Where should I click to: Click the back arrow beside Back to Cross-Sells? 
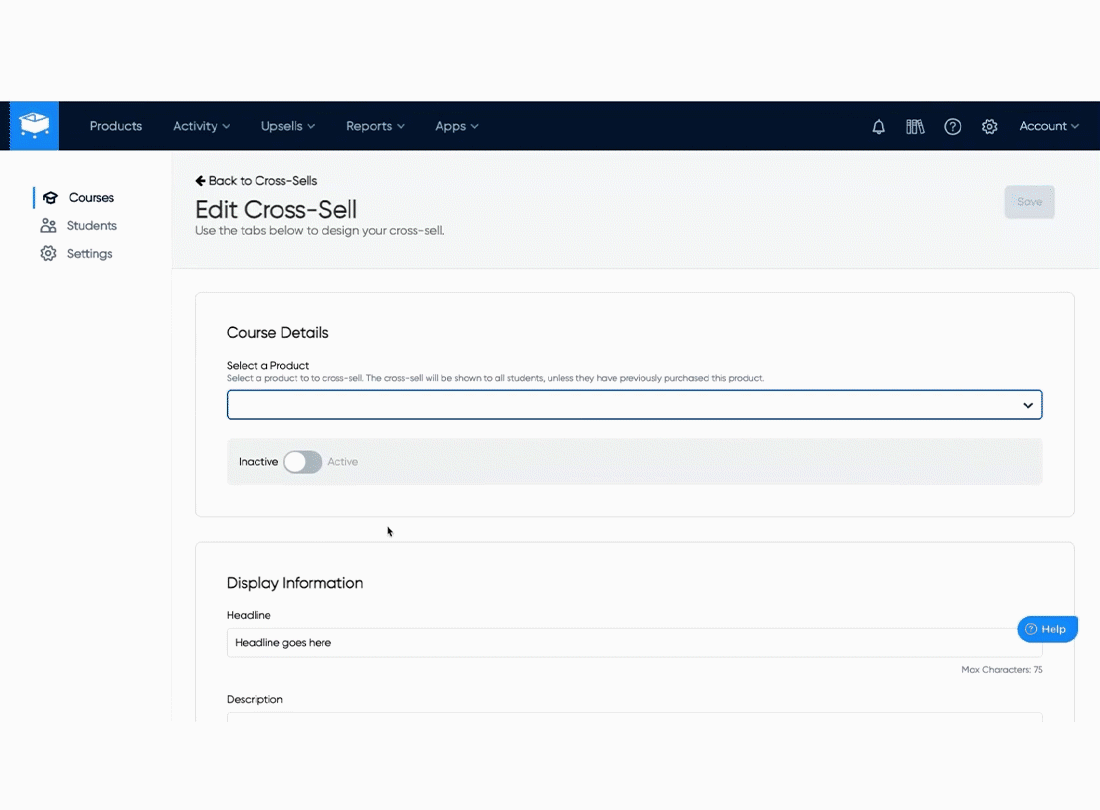[x=200, y=181]
